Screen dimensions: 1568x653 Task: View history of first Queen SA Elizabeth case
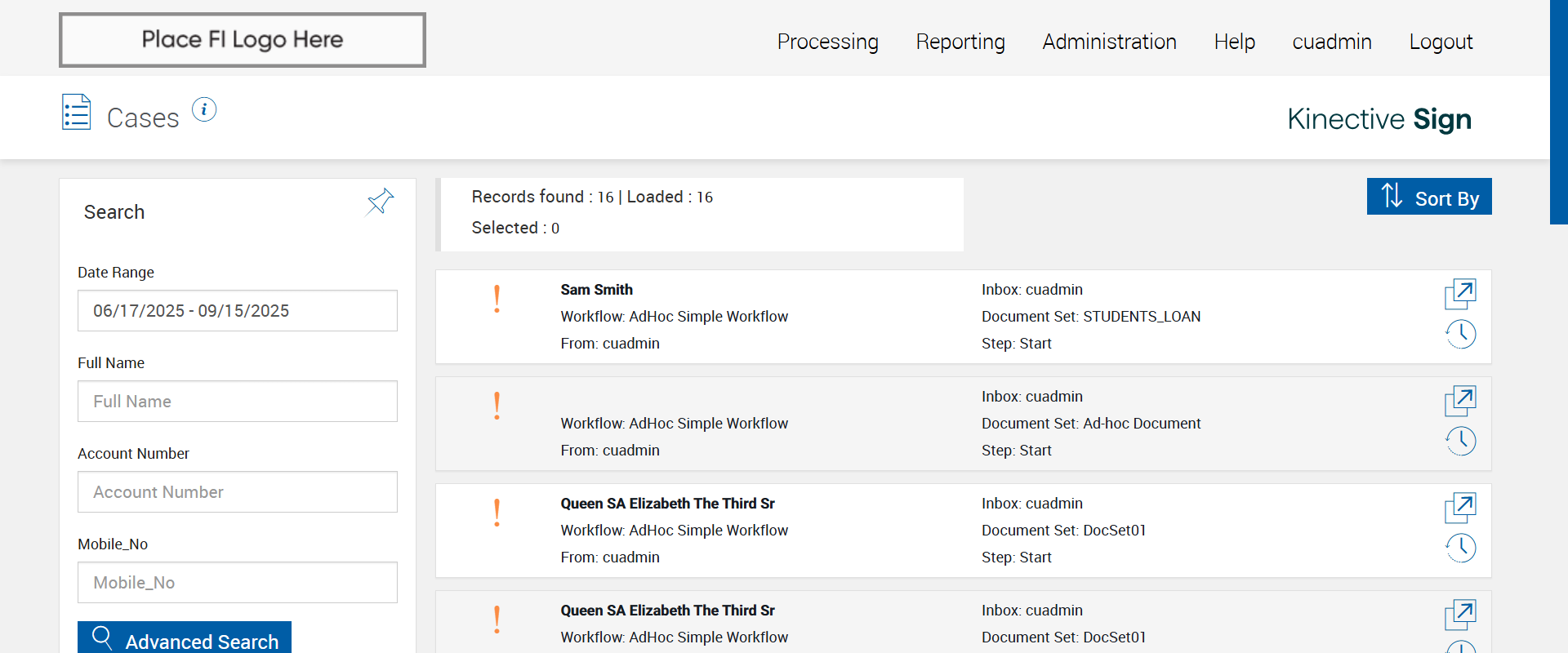click(x=1460, y=548)
